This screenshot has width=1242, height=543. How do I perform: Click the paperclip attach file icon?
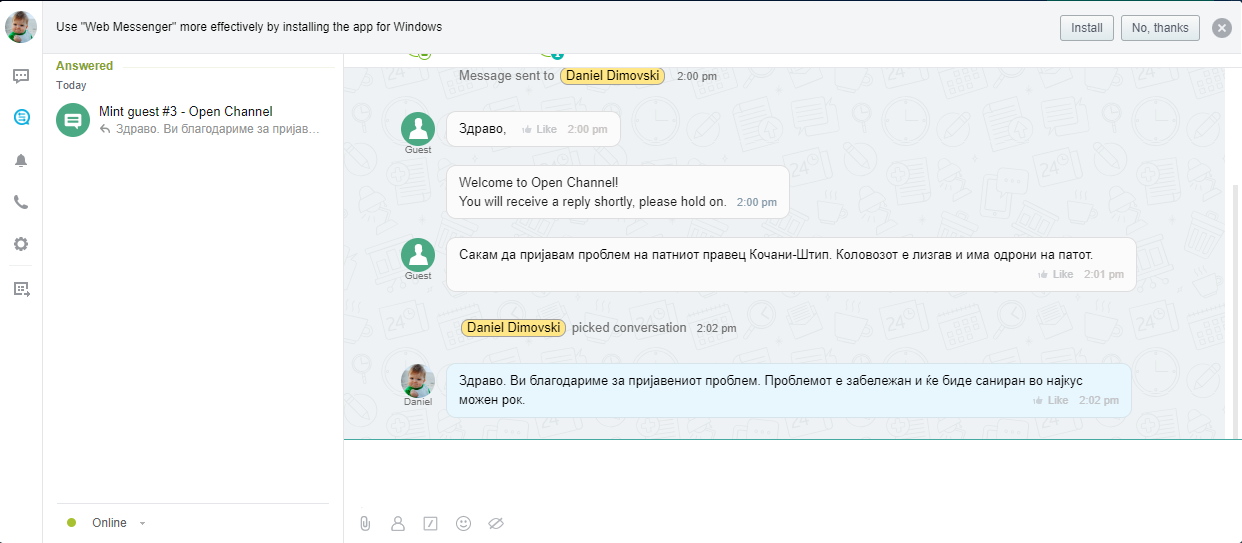pyautogui.click(x=365, y=523)
